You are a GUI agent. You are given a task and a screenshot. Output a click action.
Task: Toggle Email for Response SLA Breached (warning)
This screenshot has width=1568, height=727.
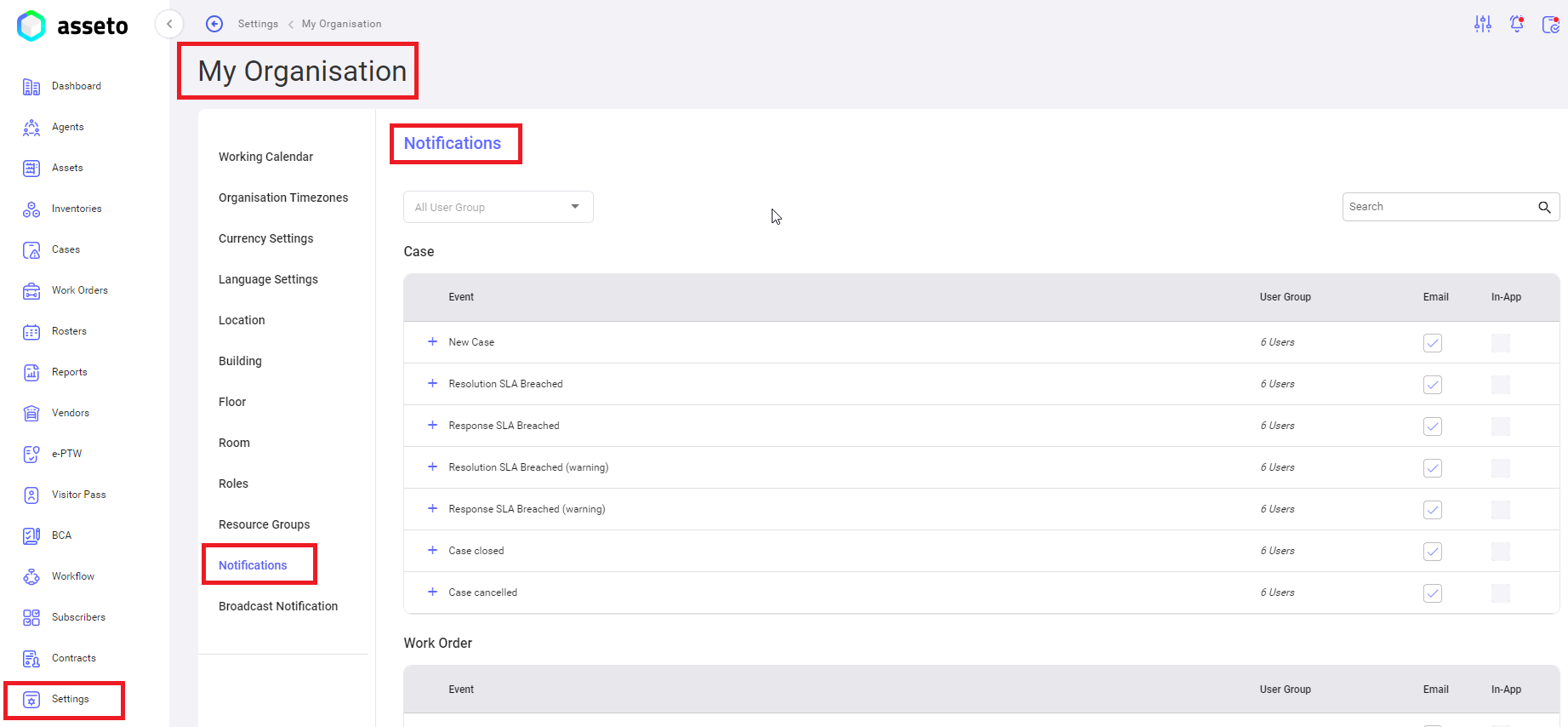click(x=1433, y=510)
